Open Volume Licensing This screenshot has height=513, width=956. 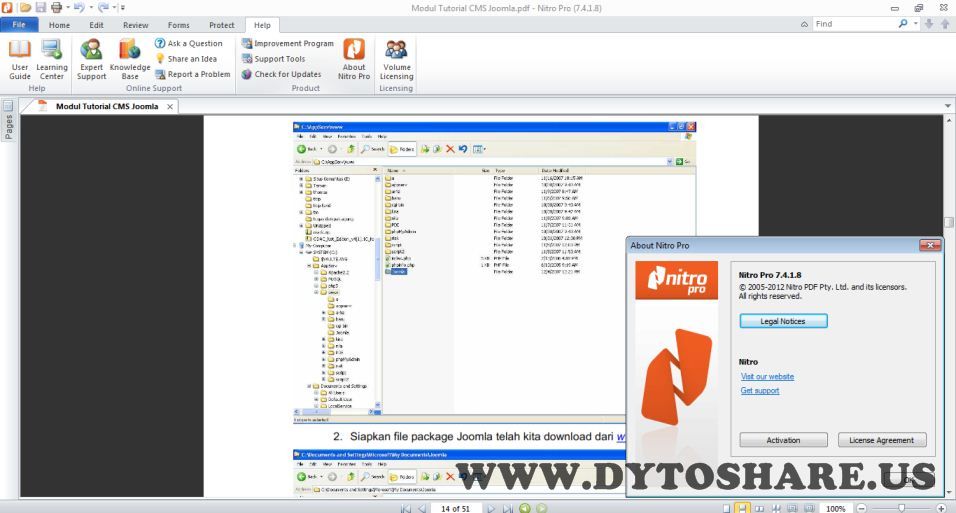tap(396, 59)
